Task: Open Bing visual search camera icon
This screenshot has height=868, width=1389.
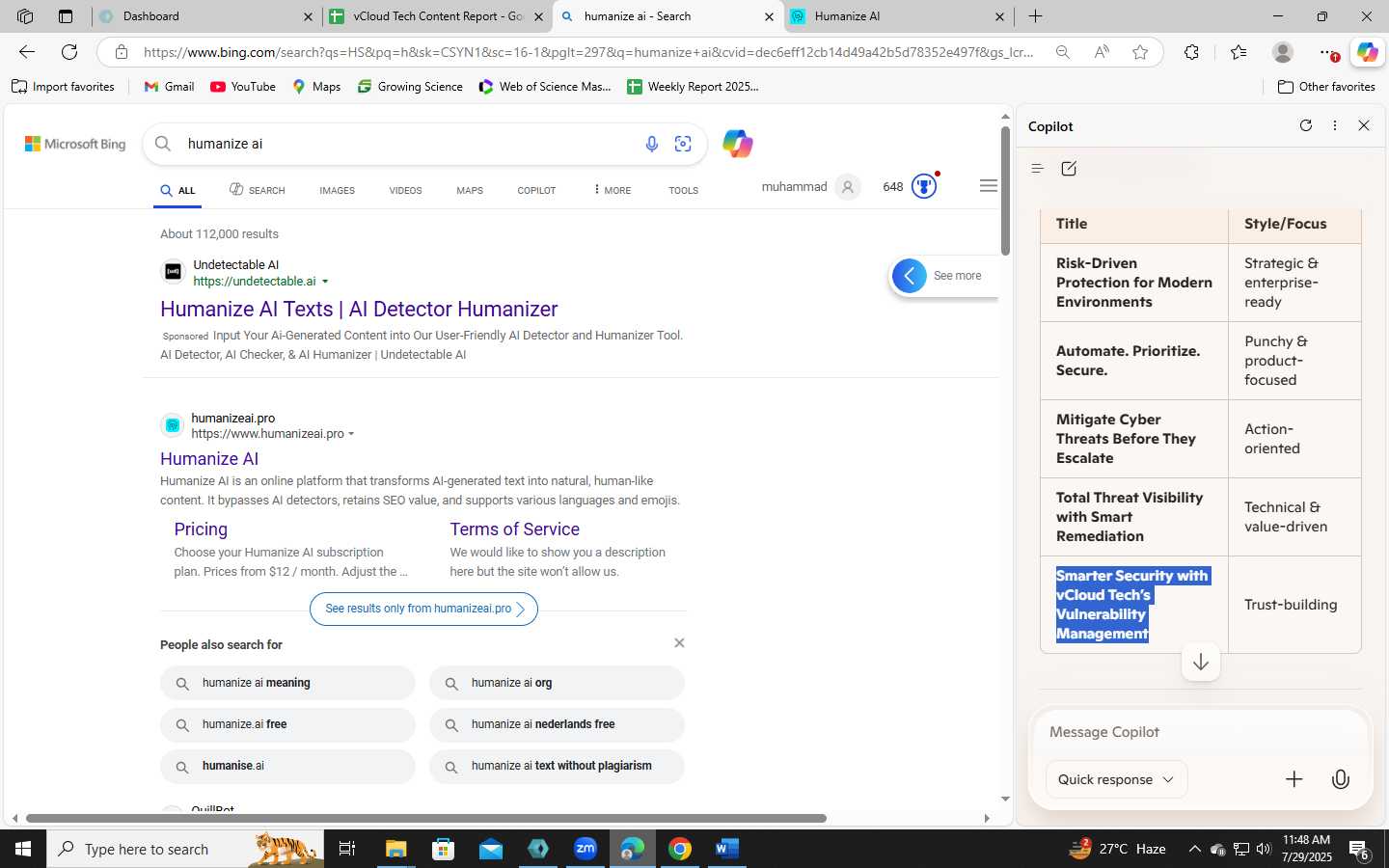Action: coord(683,144)
